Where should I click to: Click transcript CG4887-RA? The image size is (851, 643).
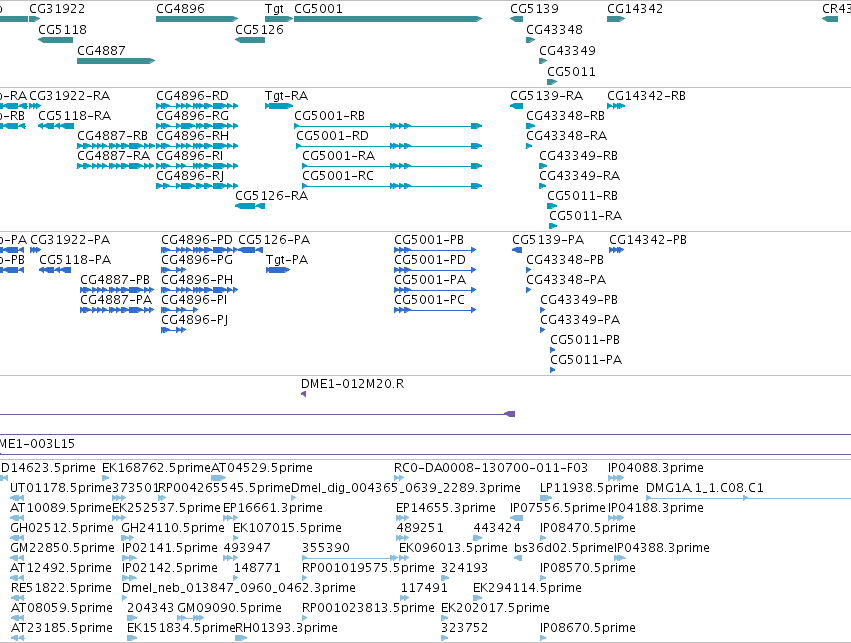click(x=113, y=156)
